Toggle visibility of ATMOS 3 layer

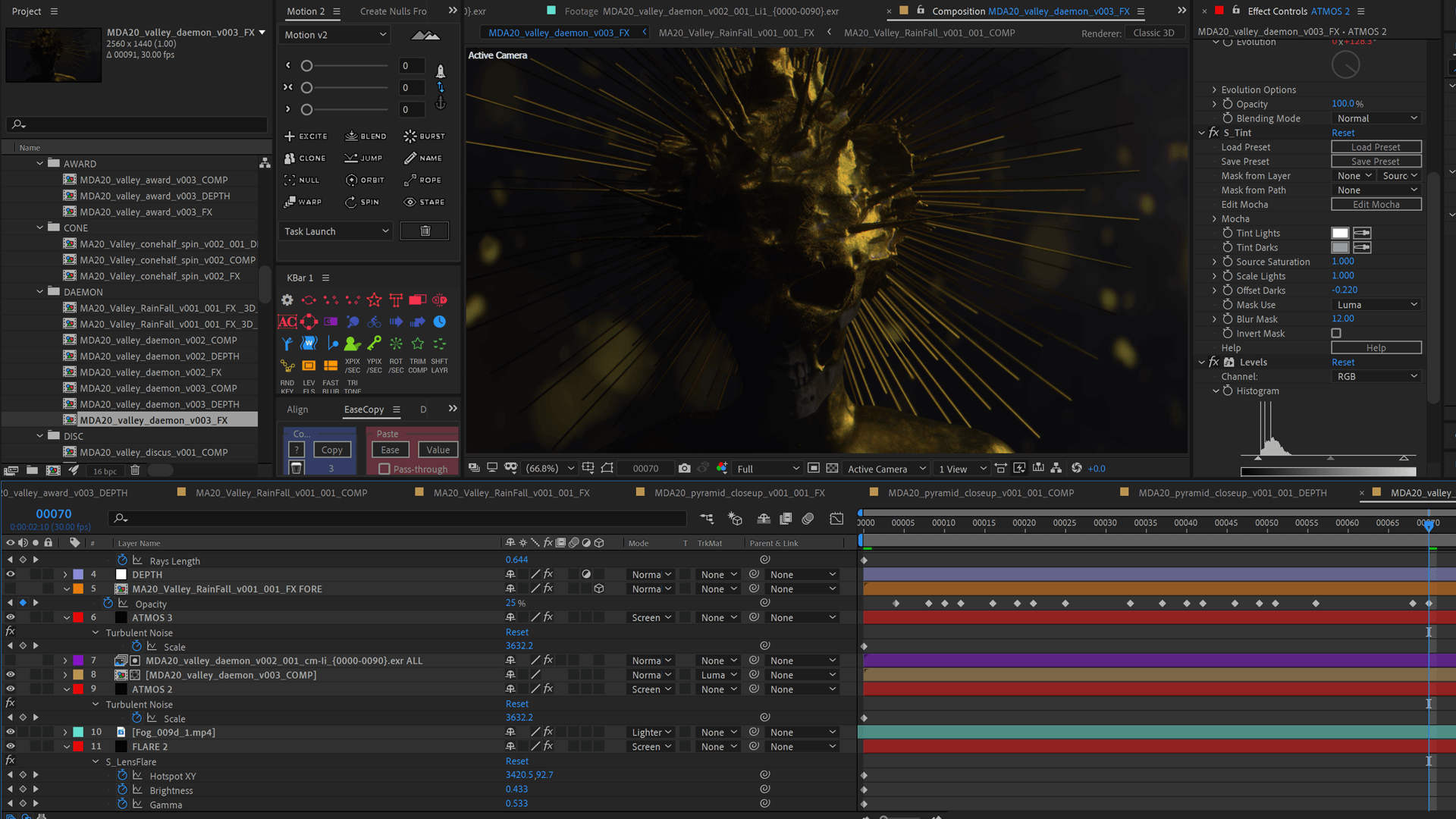(x=9, y=617)
